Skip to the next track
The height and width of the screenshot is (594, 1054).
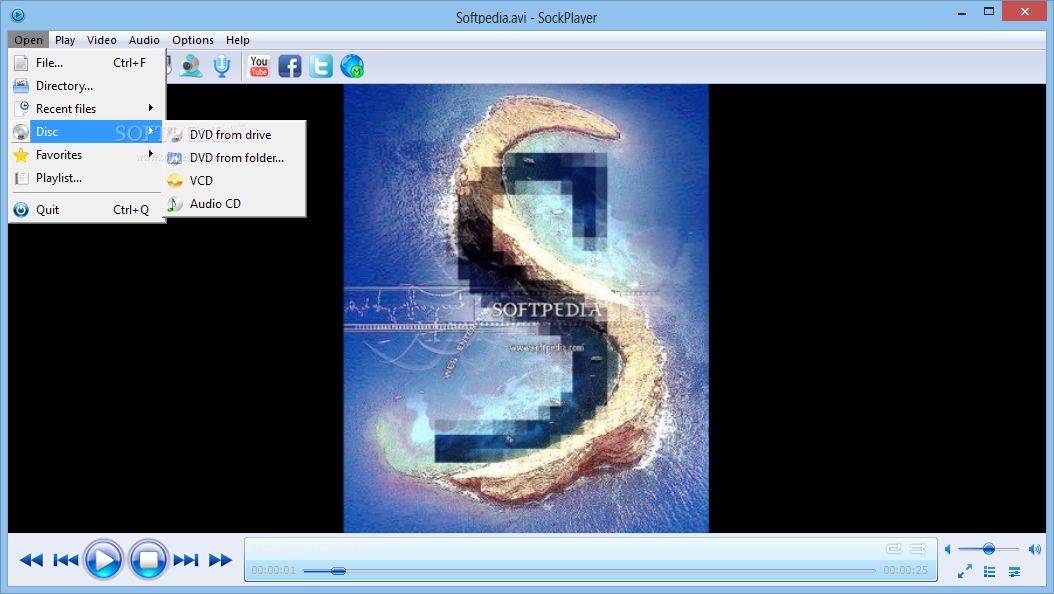(186, 560)
